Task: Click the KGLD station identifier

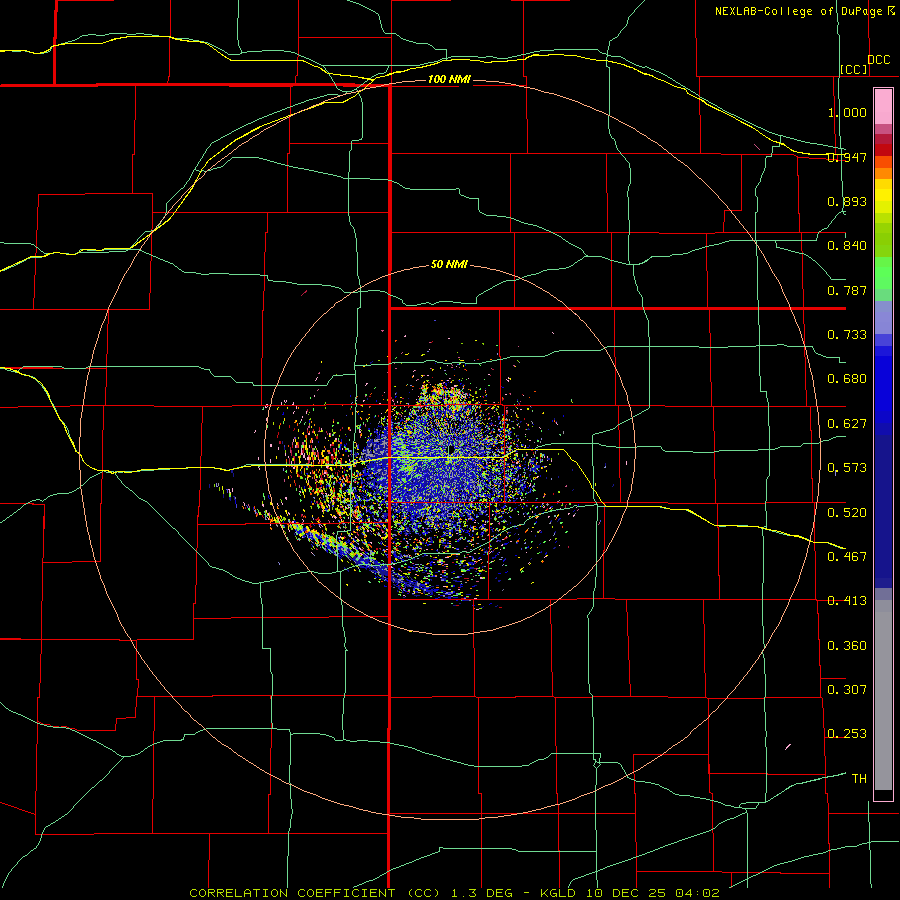Action: tap(558, 893)
